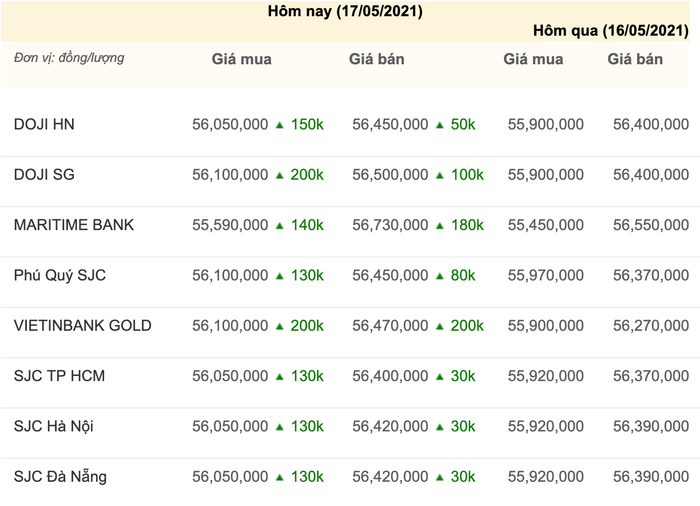This screenshot has width=700, height=506.
Task: Click Phú Quý SJC buy change 130k
Action: click(307, 275)
